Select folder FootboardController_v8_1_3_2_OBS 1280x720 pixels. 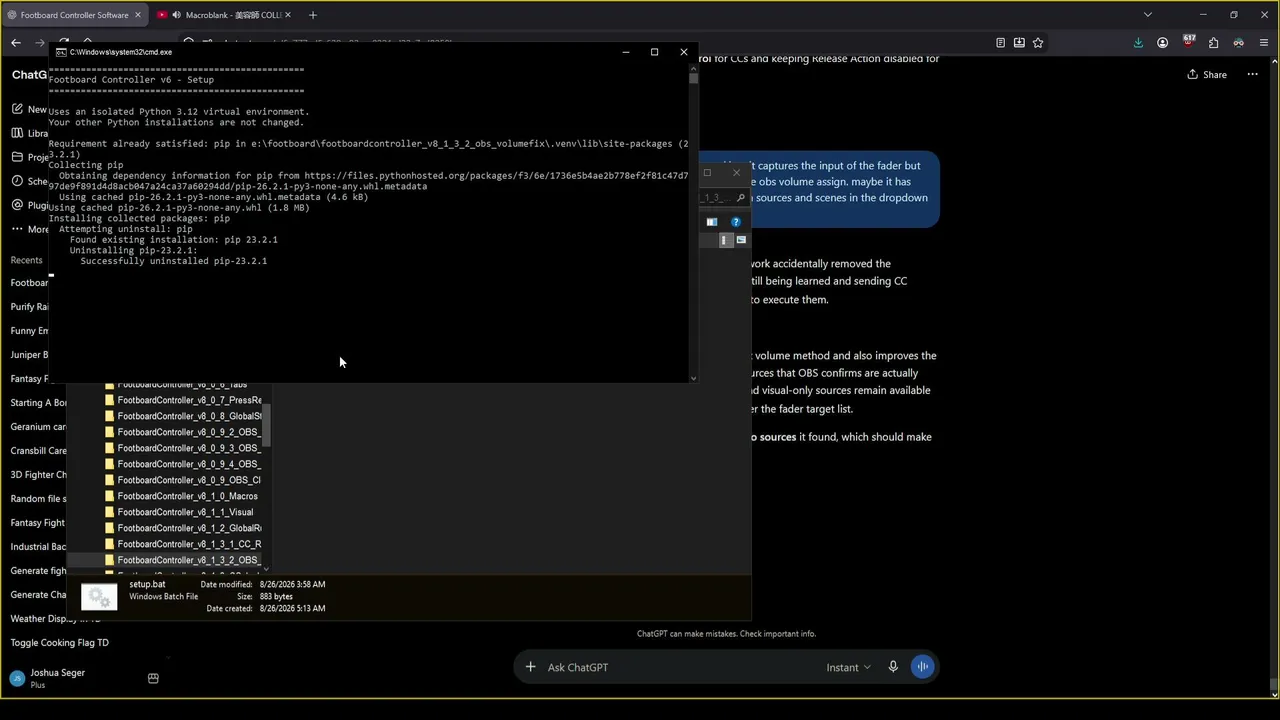pyautogui.click(x=184, y=560)
